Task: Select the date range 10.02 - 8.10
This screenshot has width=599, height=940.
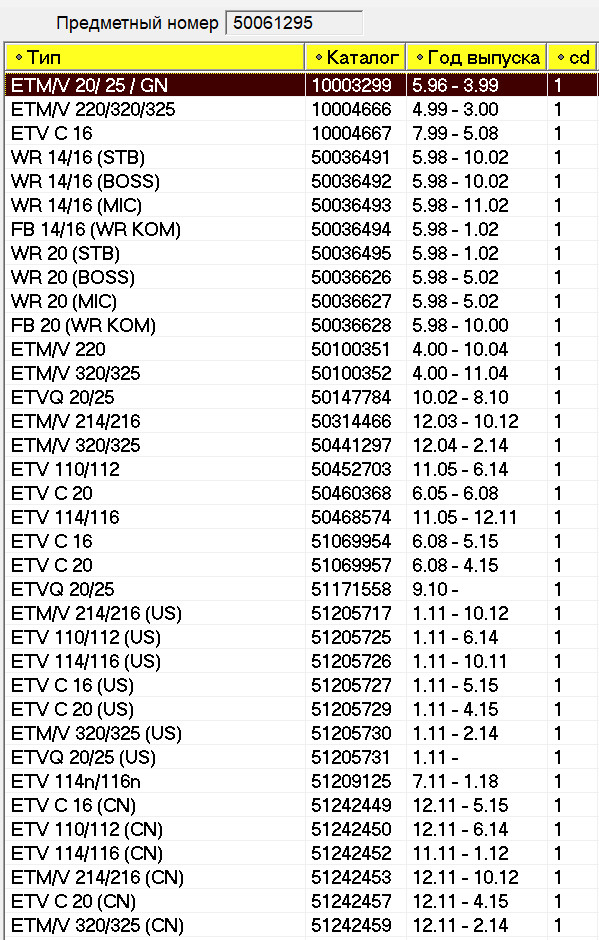Action: (x=460, y=397)
